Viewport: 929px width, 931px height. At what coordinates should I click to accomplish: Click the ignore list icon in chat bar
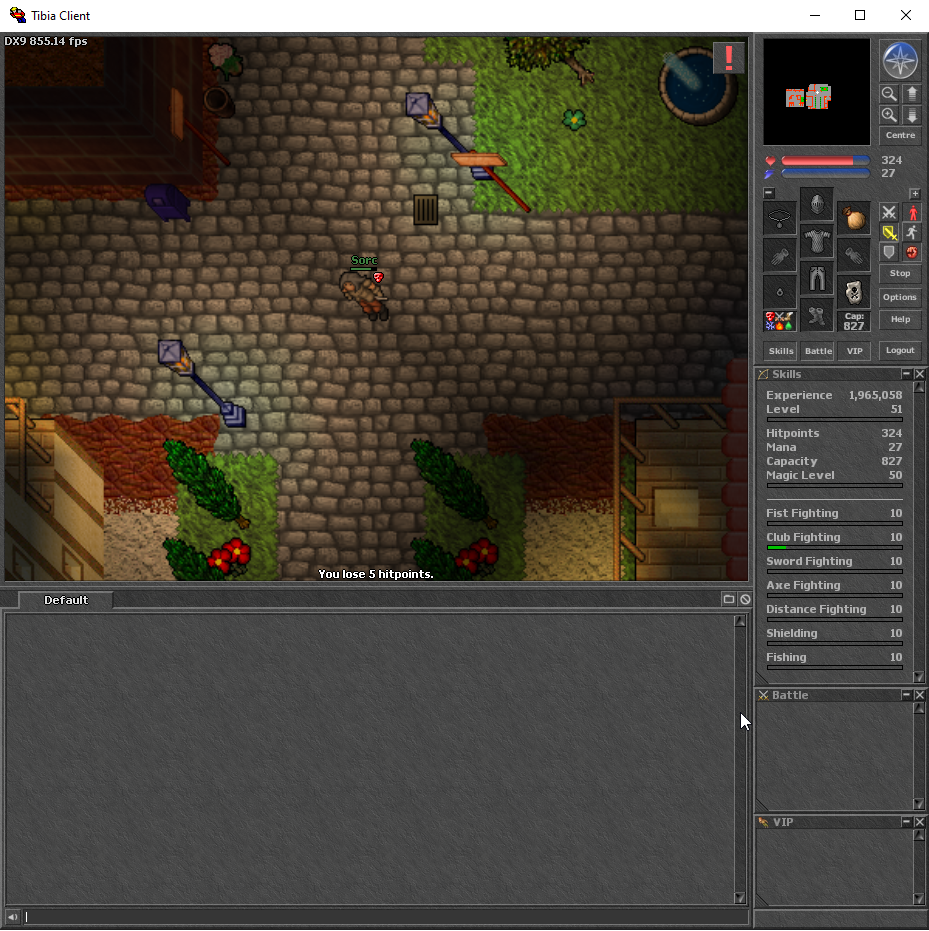point(745,599)
